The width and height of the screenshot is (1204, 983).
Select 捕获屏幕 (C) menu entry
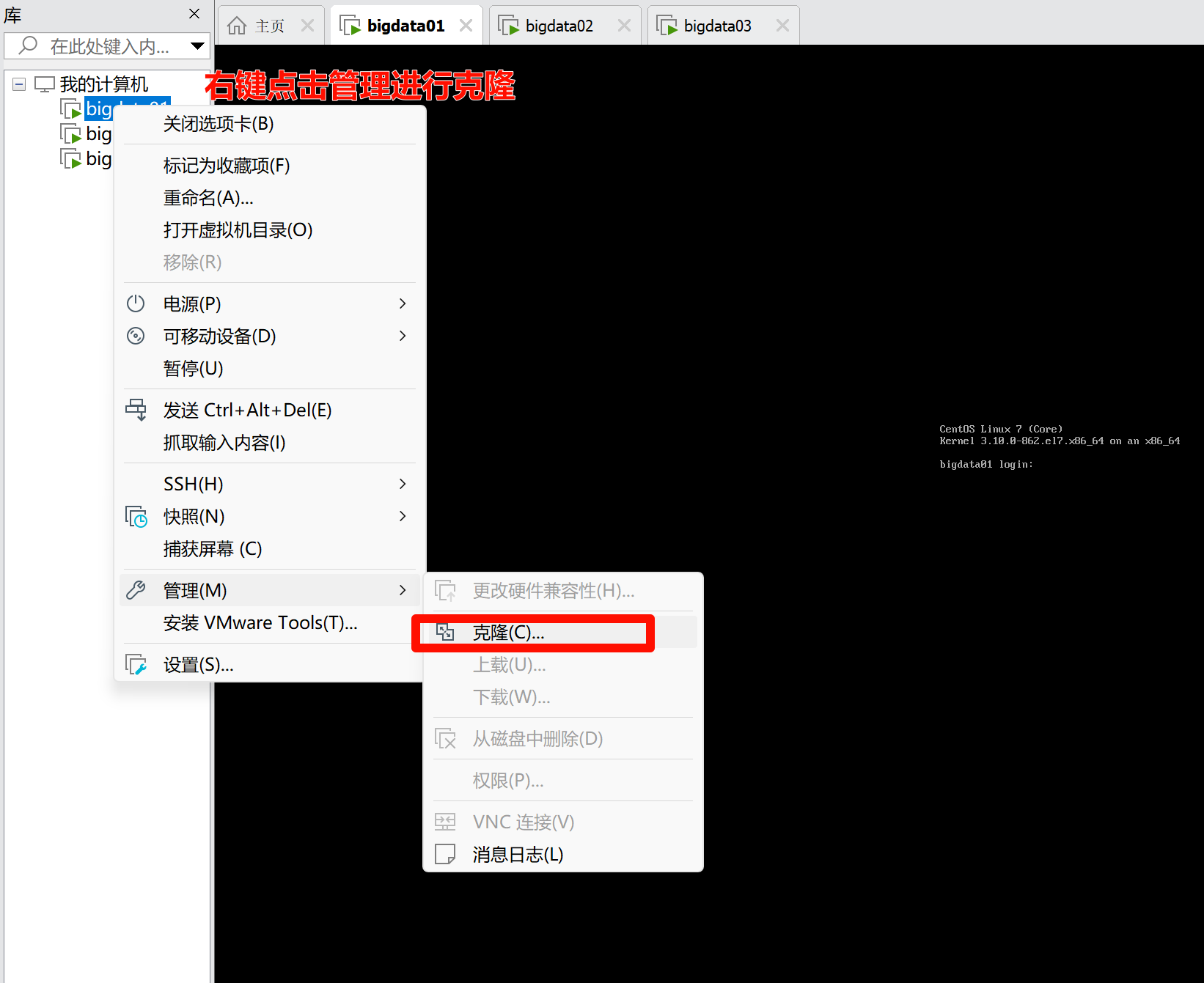(x=270, y=548)
